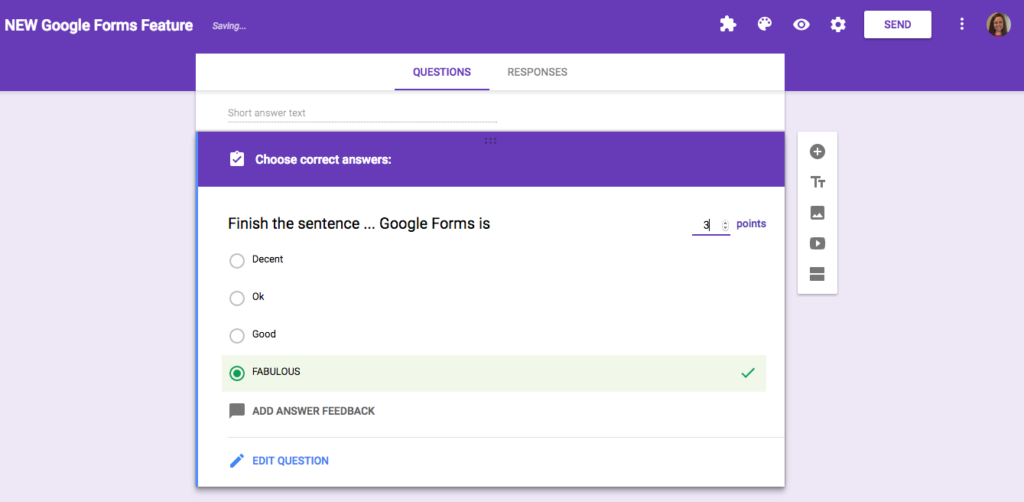Click EDIT QUESTION link
This screenshot has width=1024, height=502.
[291, 461]
